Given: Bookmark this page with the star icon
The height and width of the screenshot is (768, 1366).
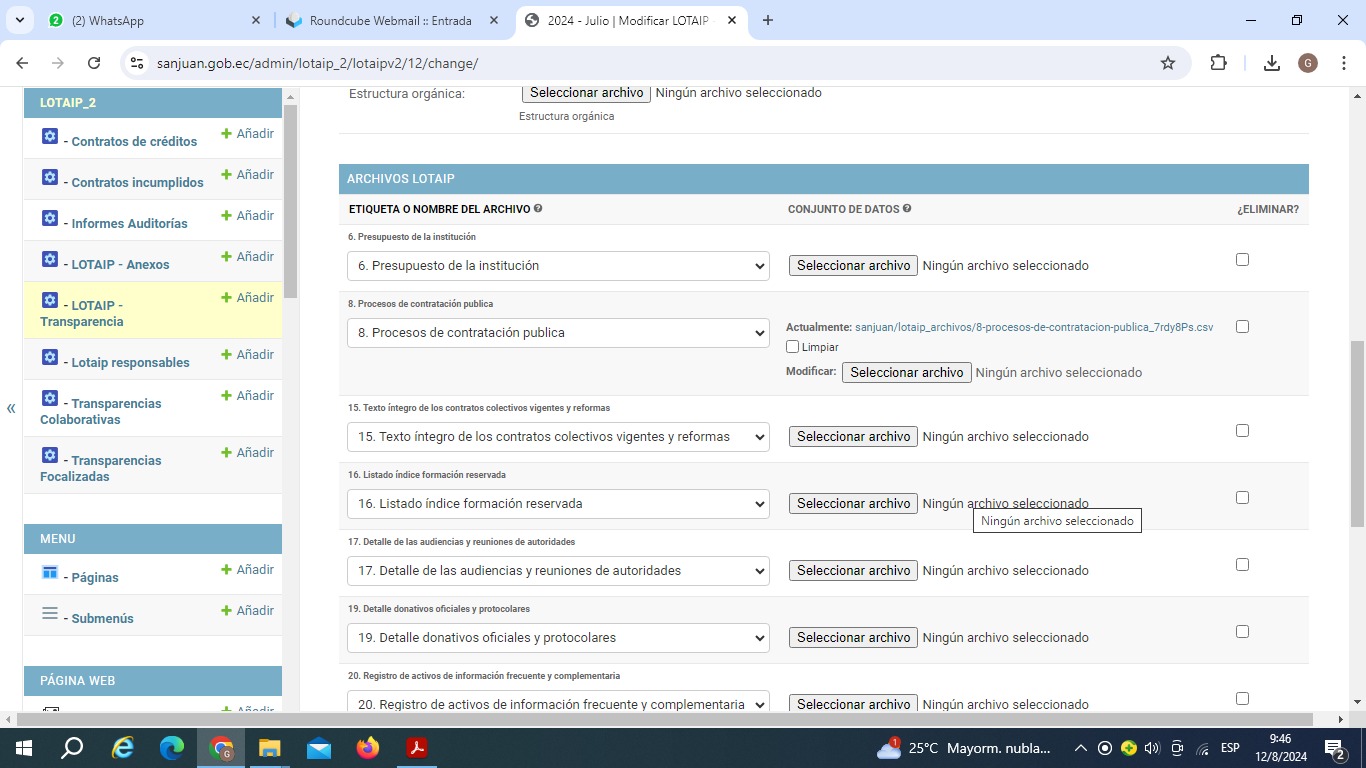Looking at the screenshot, I should pyautogui.click(x=1167, y=63).
